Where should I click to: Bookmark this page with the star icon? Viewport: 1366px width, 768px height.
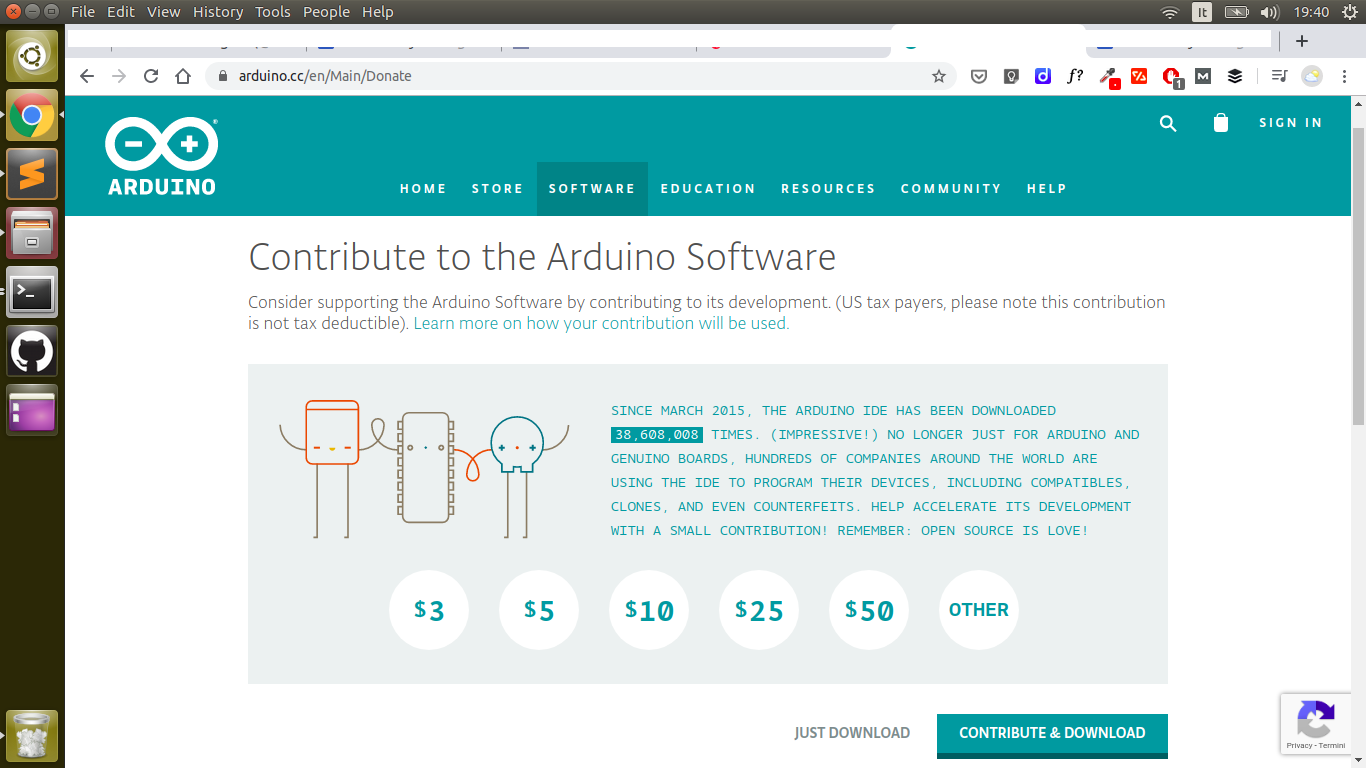tap(938, 76)
